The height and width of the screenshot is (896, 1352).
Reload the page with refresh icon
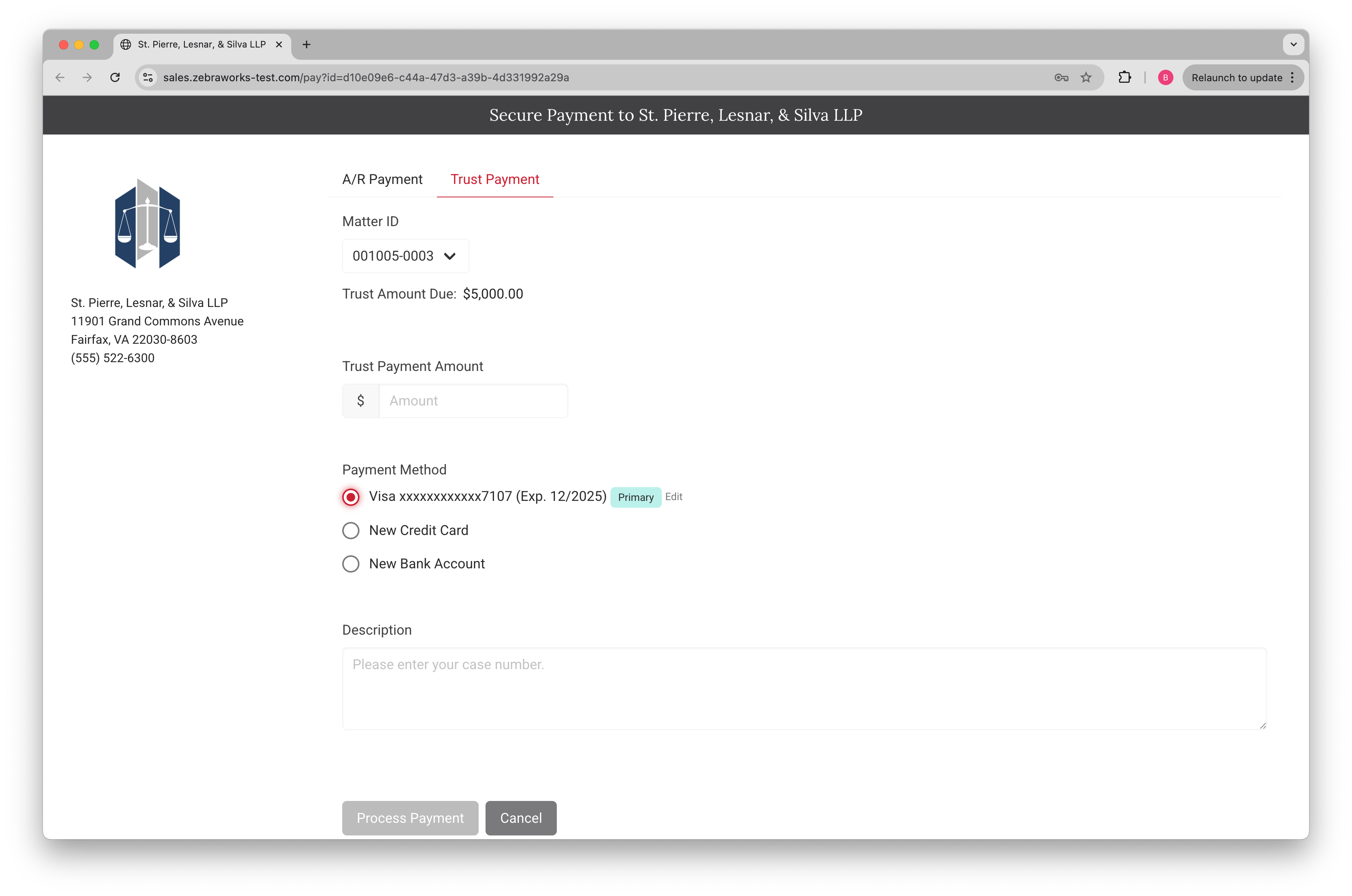(115, 78)
